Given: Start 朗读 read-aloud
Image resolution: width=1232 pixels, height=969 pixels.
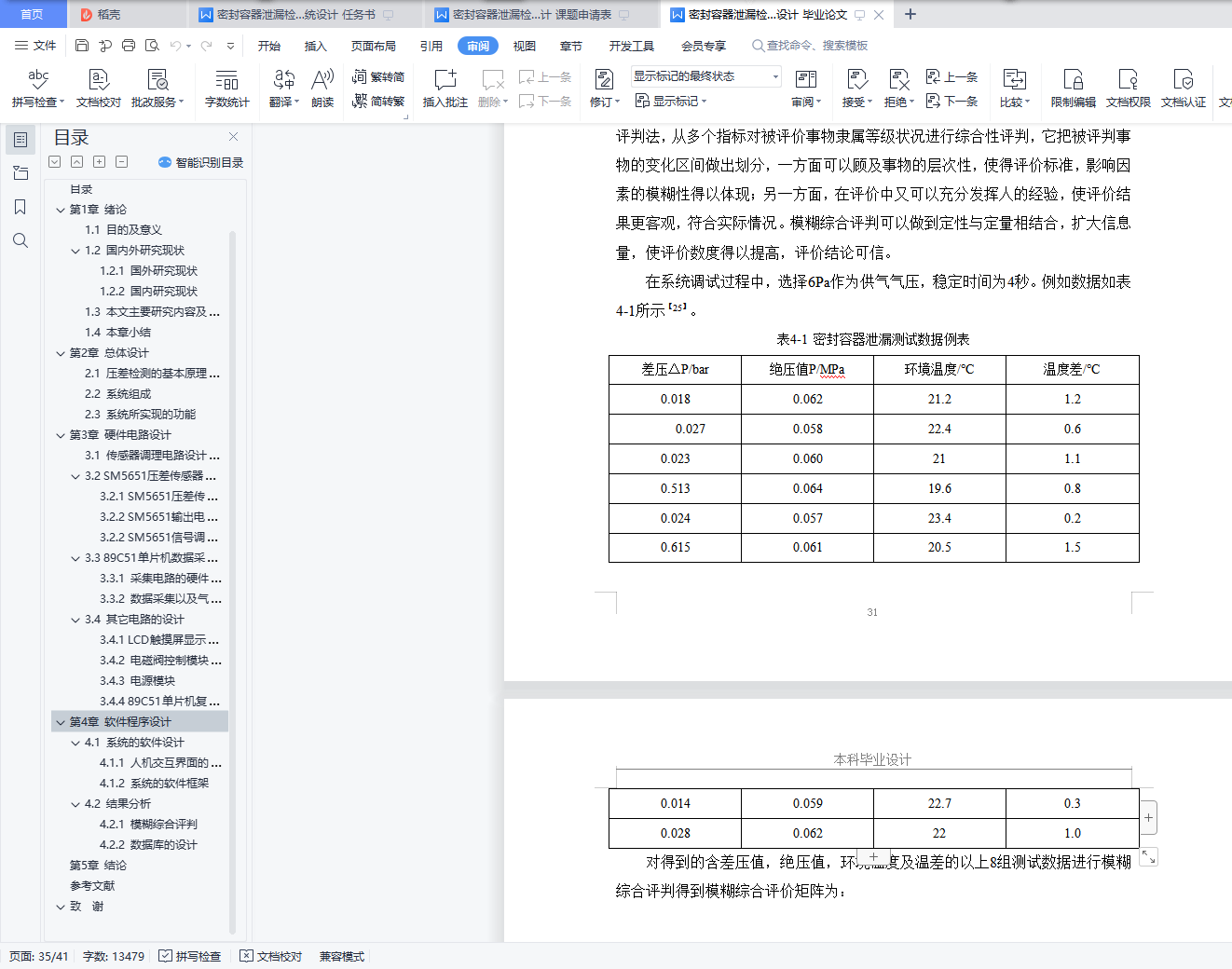Looking at the screenshot, I should [x=322, y=89].
